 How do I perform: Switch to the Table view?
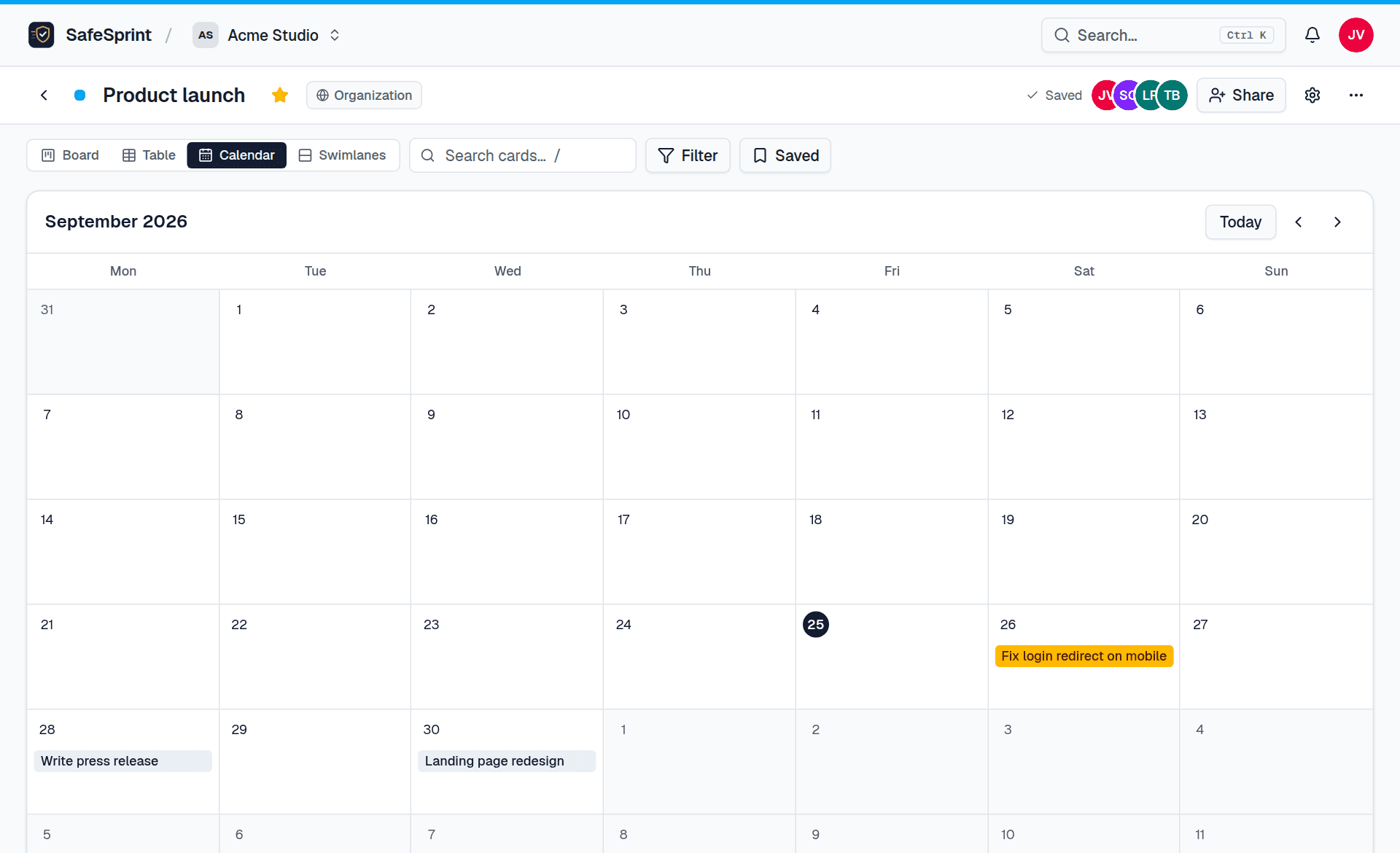pos(149,155)
